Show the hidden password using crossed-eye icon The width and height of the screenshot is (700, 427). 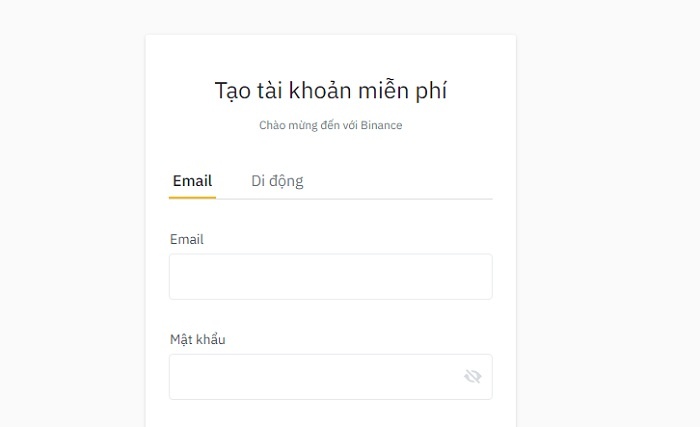[x=473, y=377]
